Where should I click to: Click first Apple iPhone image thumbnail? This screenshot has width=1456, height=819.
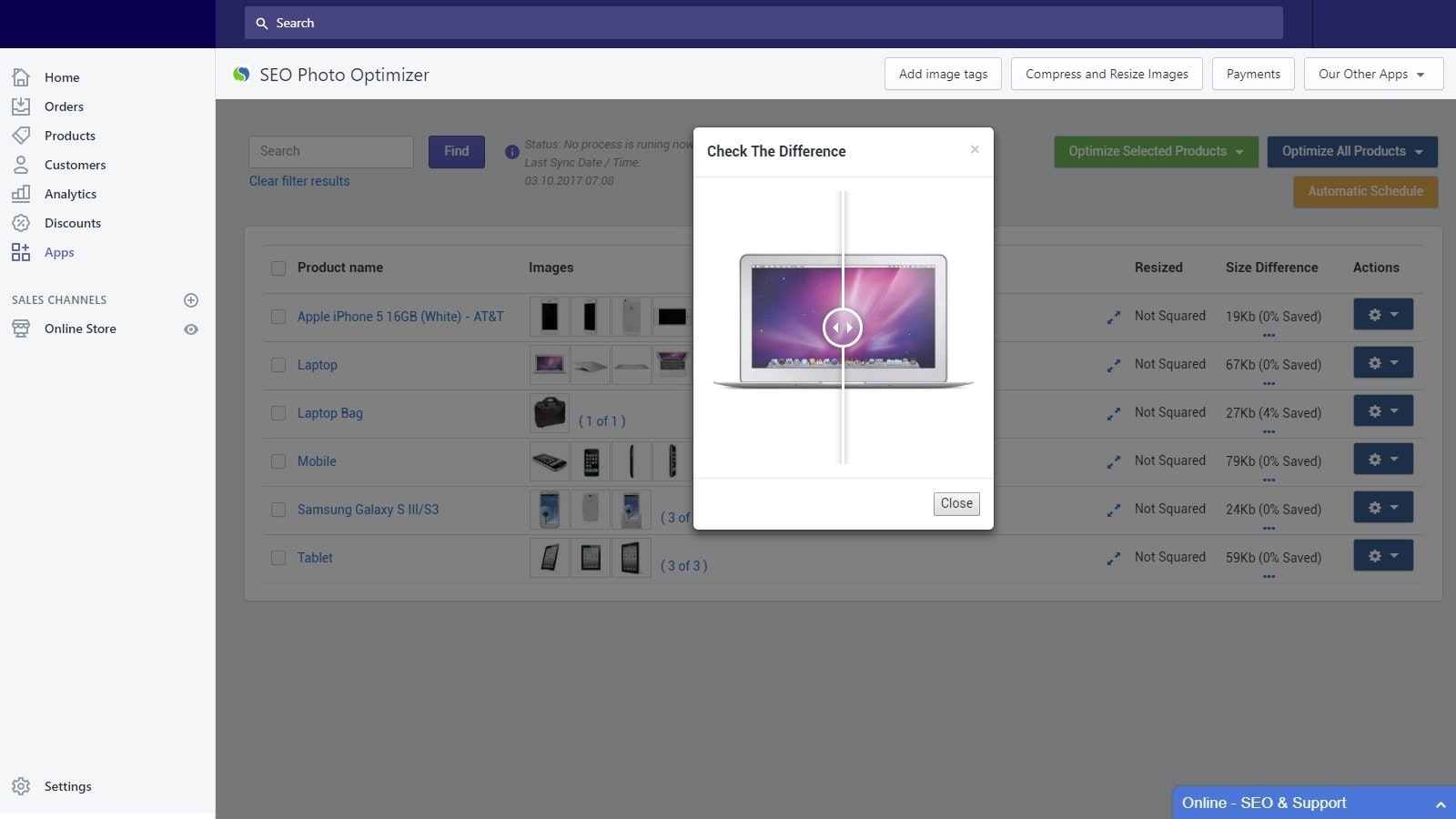550,317
